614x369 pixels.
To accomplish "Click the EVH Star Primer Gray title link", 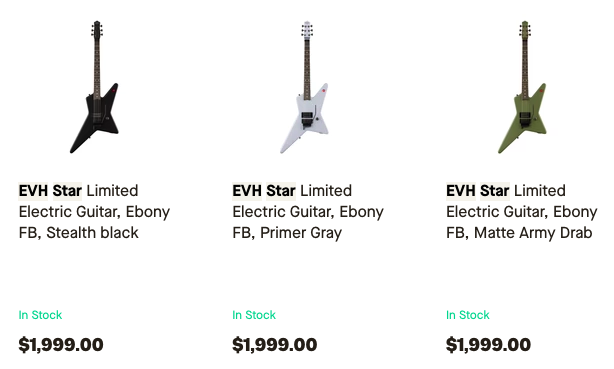I will pos(308,212).
